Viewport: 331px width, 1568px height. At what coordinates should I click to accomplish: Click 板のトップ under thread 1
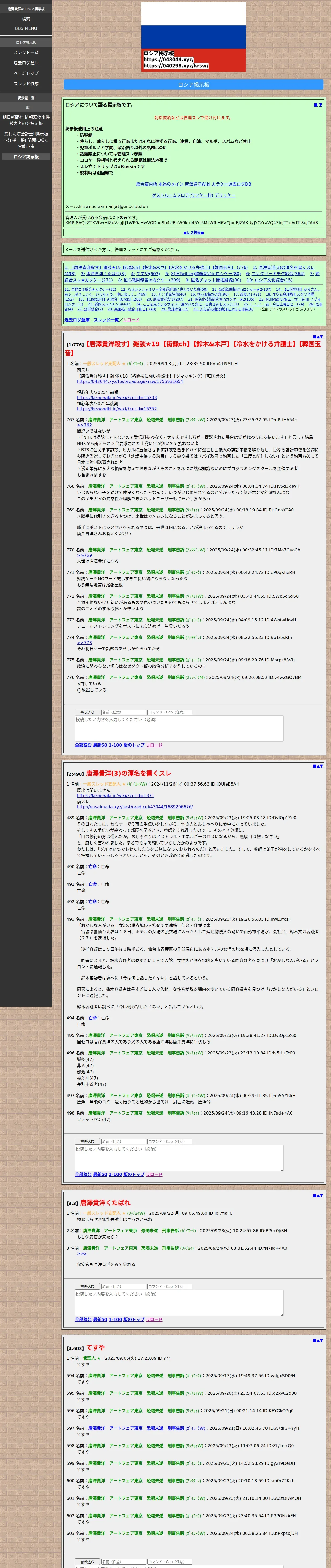click(134, 745)
